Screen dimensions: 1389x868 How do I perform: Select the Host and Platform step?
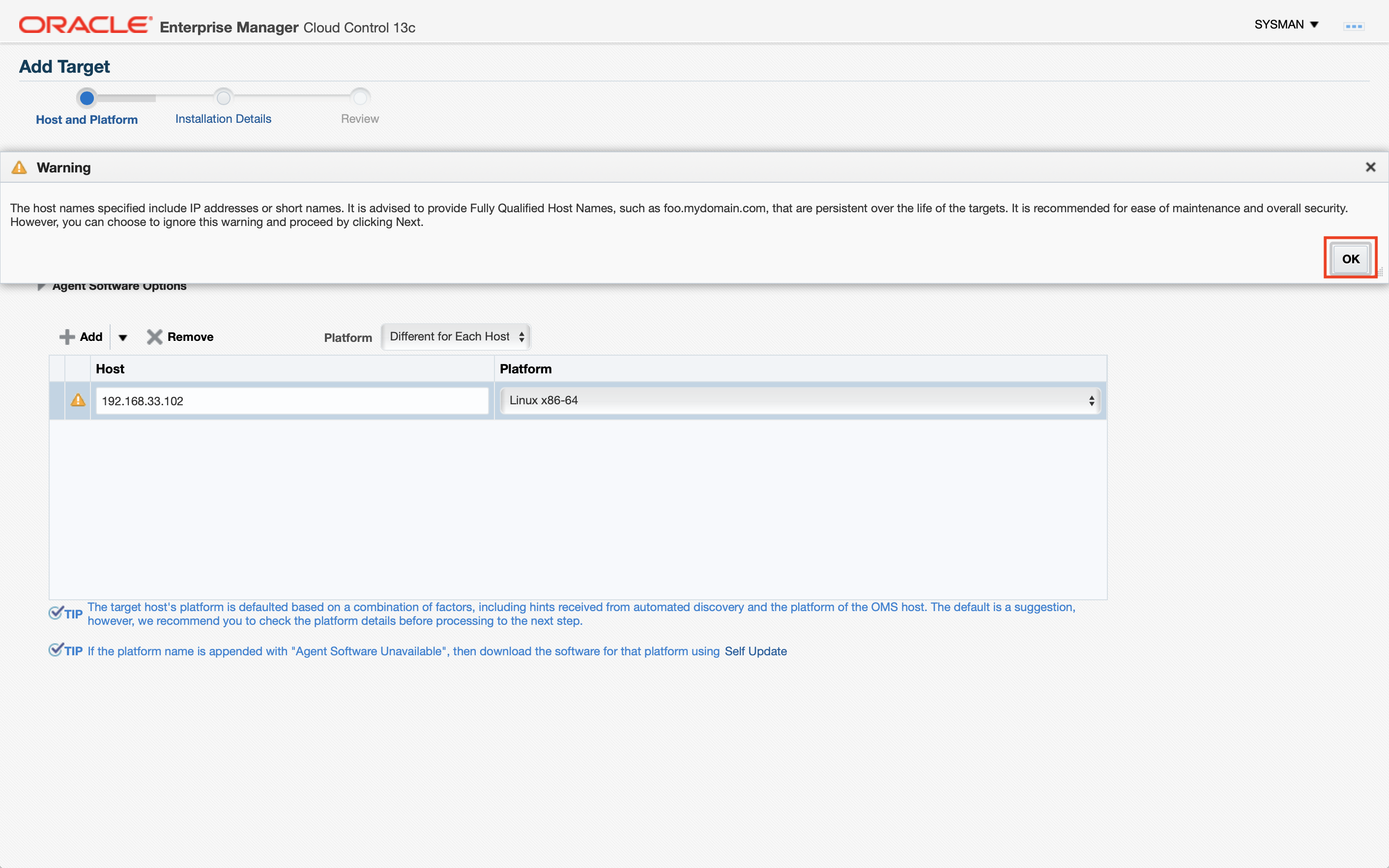(87, 119)
